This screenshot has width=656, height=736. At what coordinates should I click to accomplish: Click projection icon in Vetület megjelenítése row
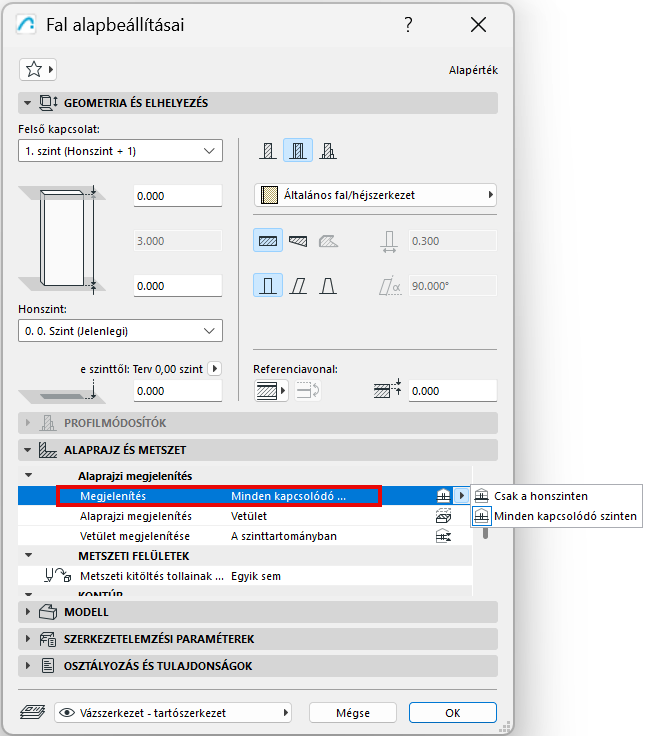(443, 536)
